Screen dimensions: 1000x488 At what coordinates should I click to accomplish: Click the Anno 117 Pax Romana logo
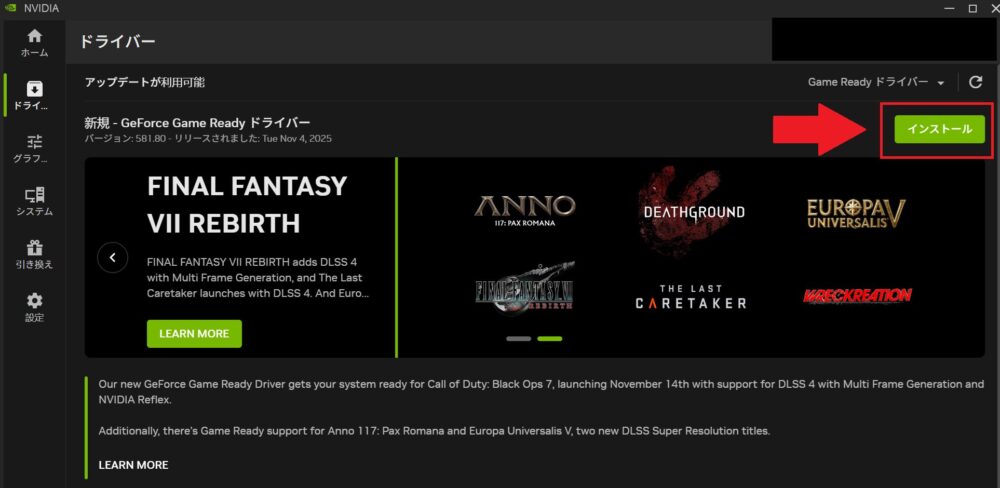coord(524,211)
